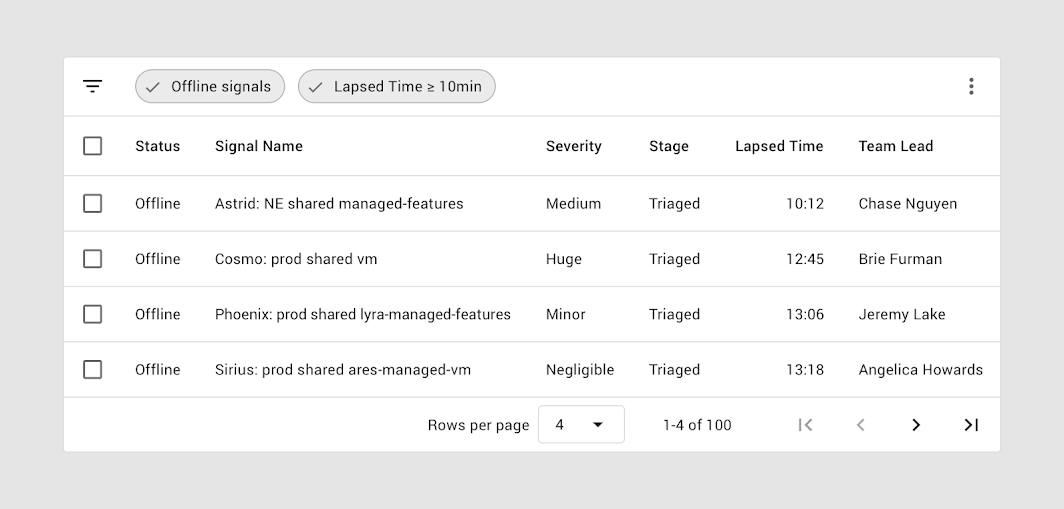Open the Cosmo: prod shared vm row
Image resolution: width=1064 pixels, height=509 pixels.
[x=532, y=259]
